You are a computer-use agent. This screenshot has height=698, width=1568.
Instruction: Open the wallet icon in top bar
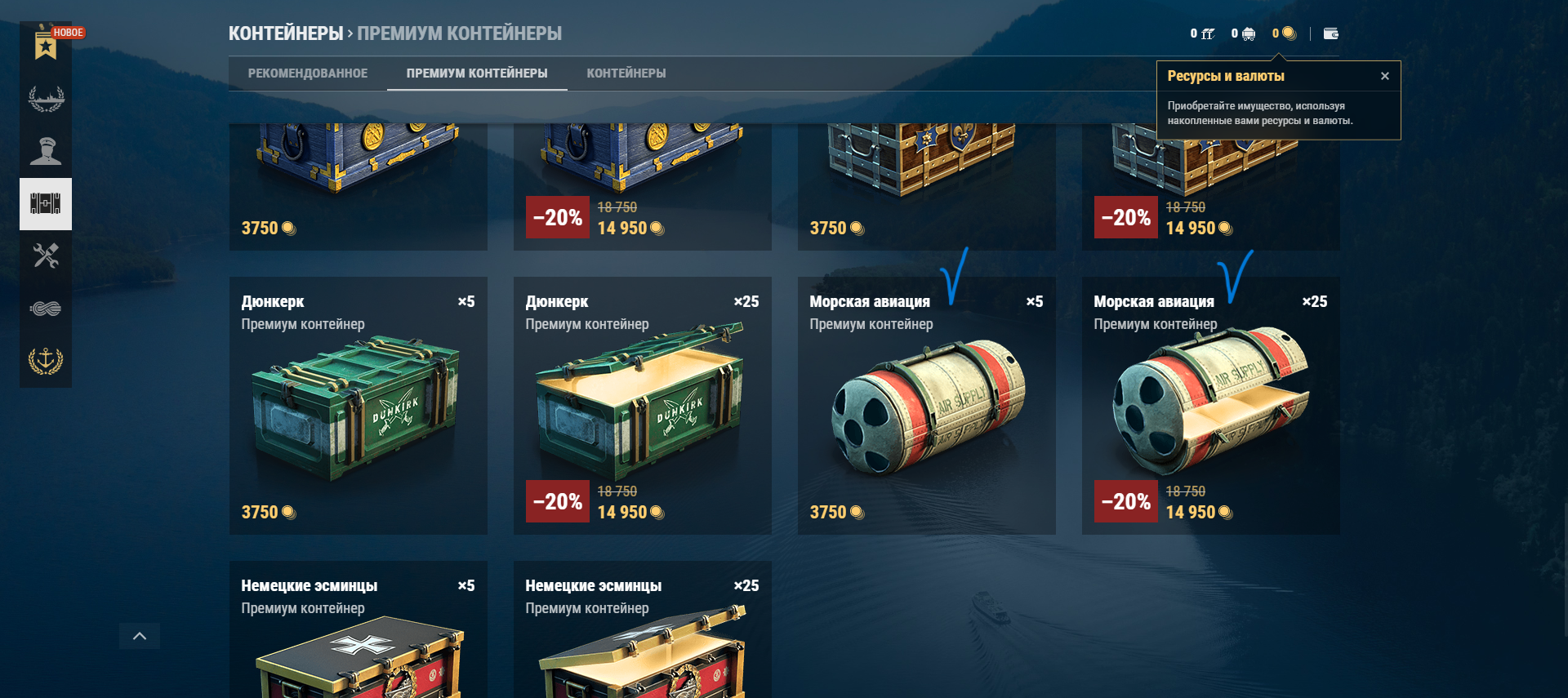pos(1330,33)
